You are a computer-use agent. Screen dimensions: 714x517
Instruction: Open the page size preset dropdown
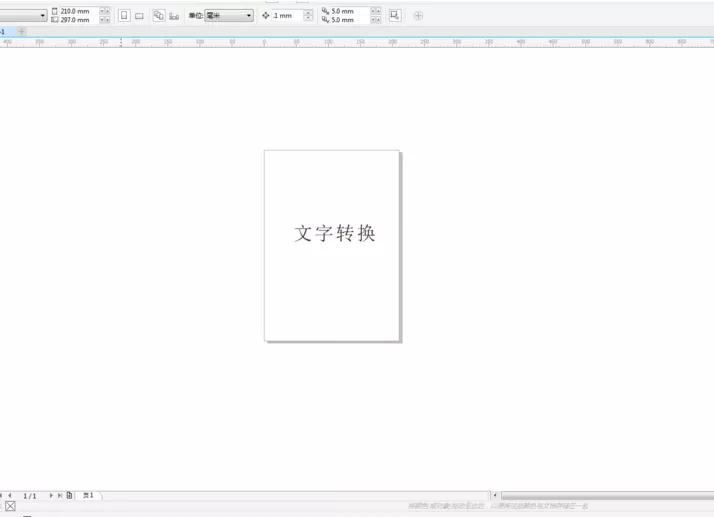pos(23,15)
